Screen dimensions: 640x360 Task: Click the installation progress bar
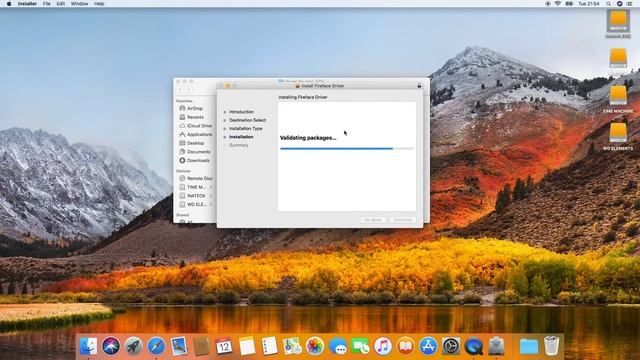tap(347, 149)
